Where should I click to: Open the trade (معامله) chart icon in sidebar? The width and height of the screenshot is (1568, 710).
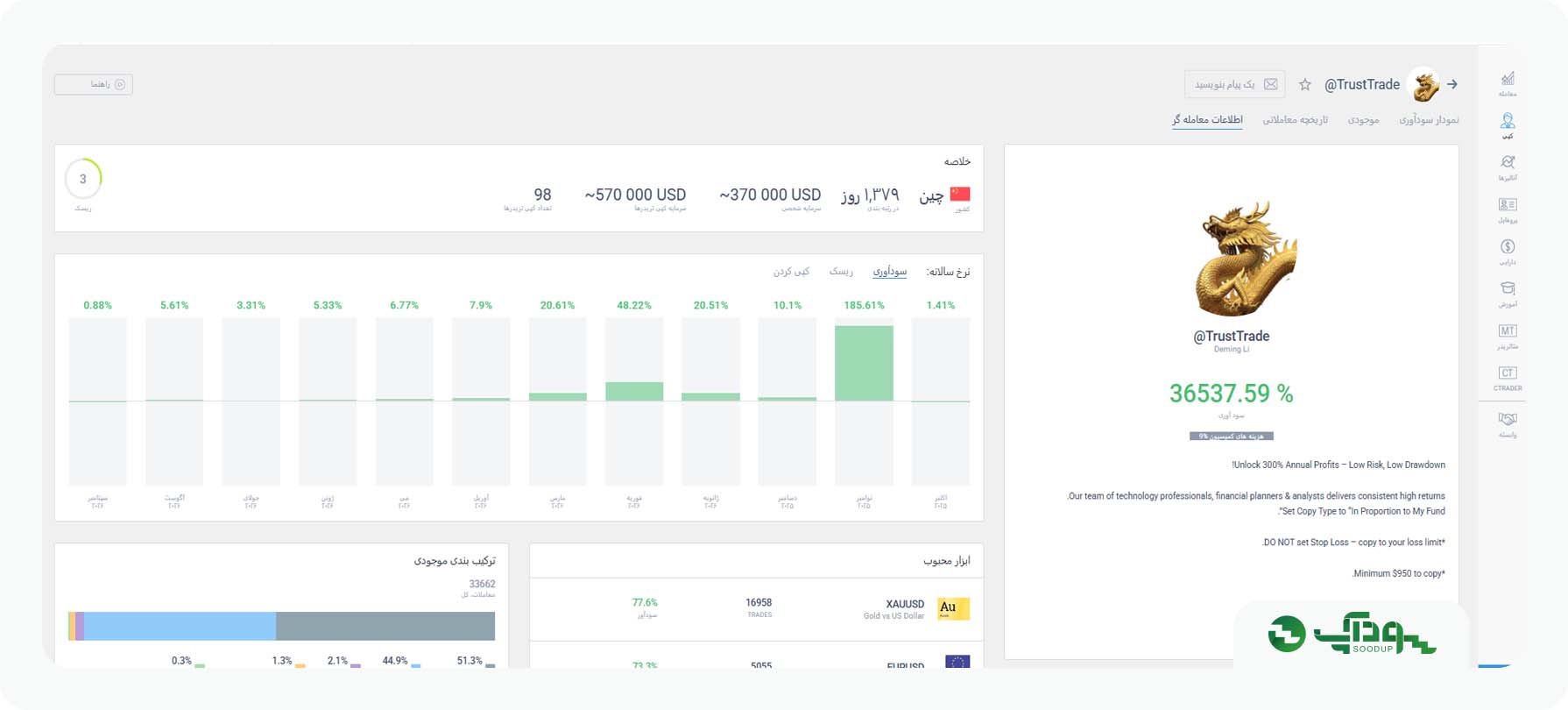(x=1508, y=79)
